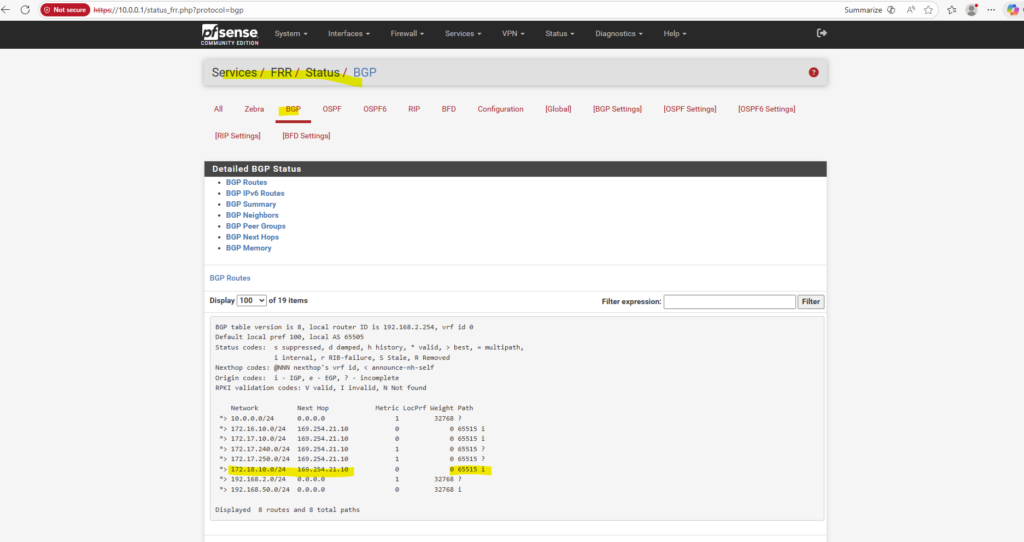Change the Display items count dropdown

(x=252, y=300)
